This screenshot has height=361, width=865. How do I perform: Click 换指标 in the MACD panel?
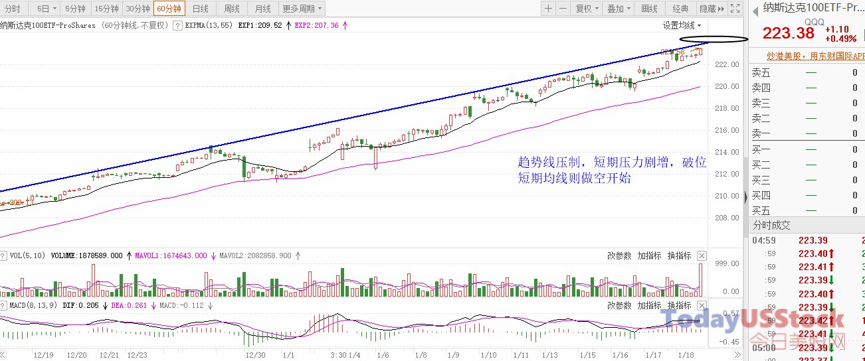(x=679, y=305)
